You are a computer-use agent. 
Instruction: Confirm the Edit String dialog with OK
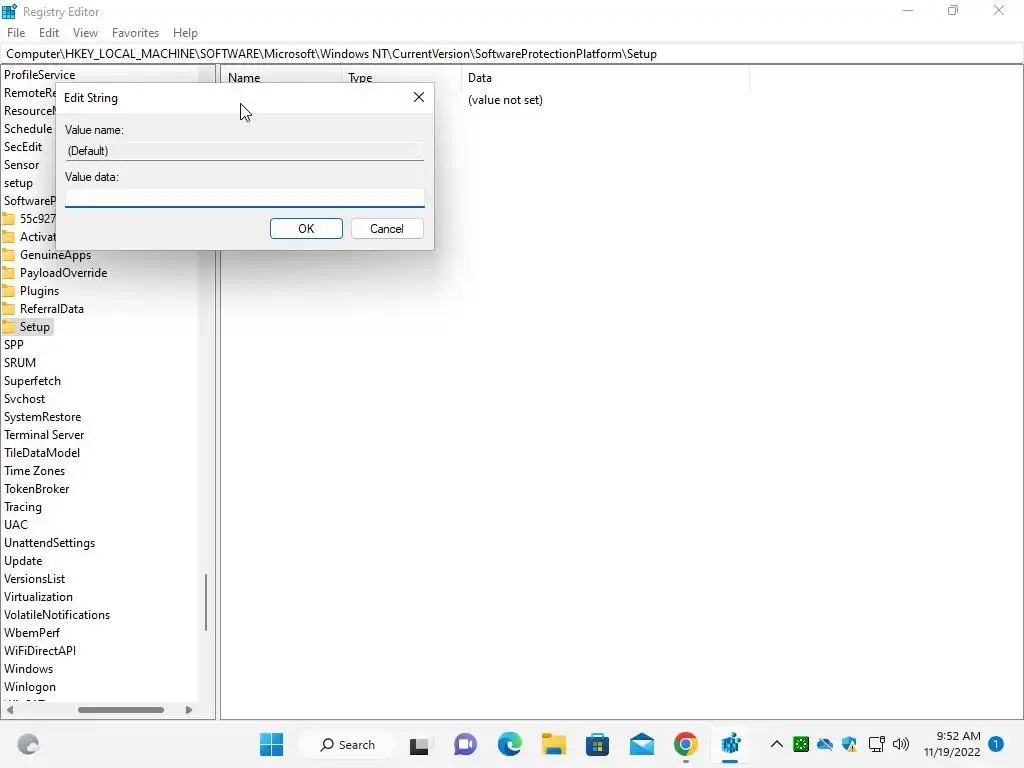click(306, 229)
